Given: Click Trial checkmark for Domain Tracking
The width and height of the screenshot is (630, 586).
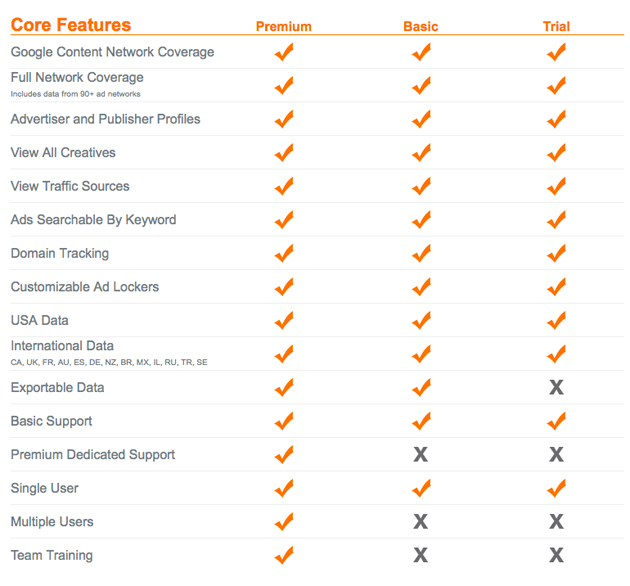Looking at the screenshot, I should (x=556, y=253).
